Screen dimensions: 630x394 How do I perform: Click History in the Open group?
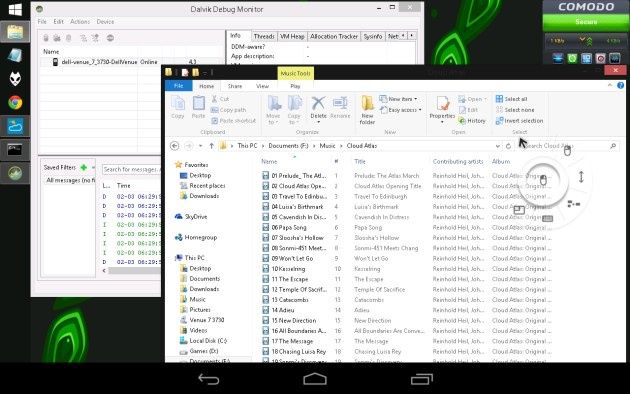pyautogui.click(x=472, y=120)
